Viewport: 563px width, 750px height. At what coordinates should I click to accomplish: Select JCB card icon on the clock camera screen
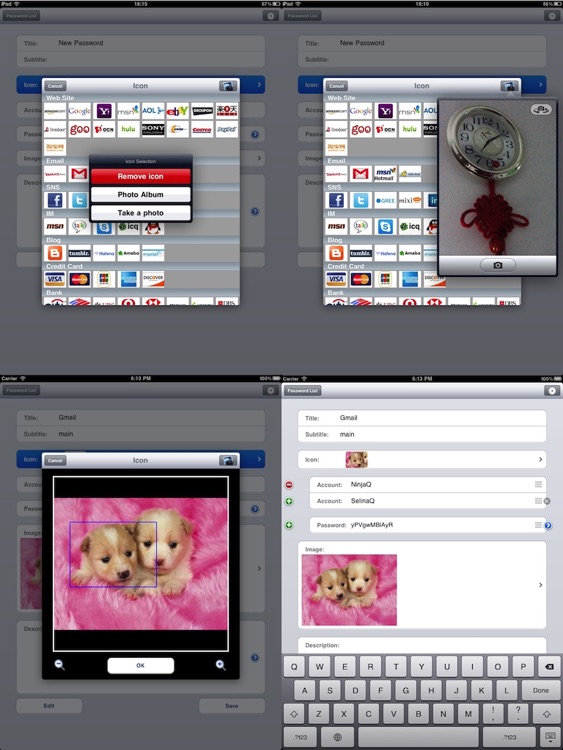385,279
